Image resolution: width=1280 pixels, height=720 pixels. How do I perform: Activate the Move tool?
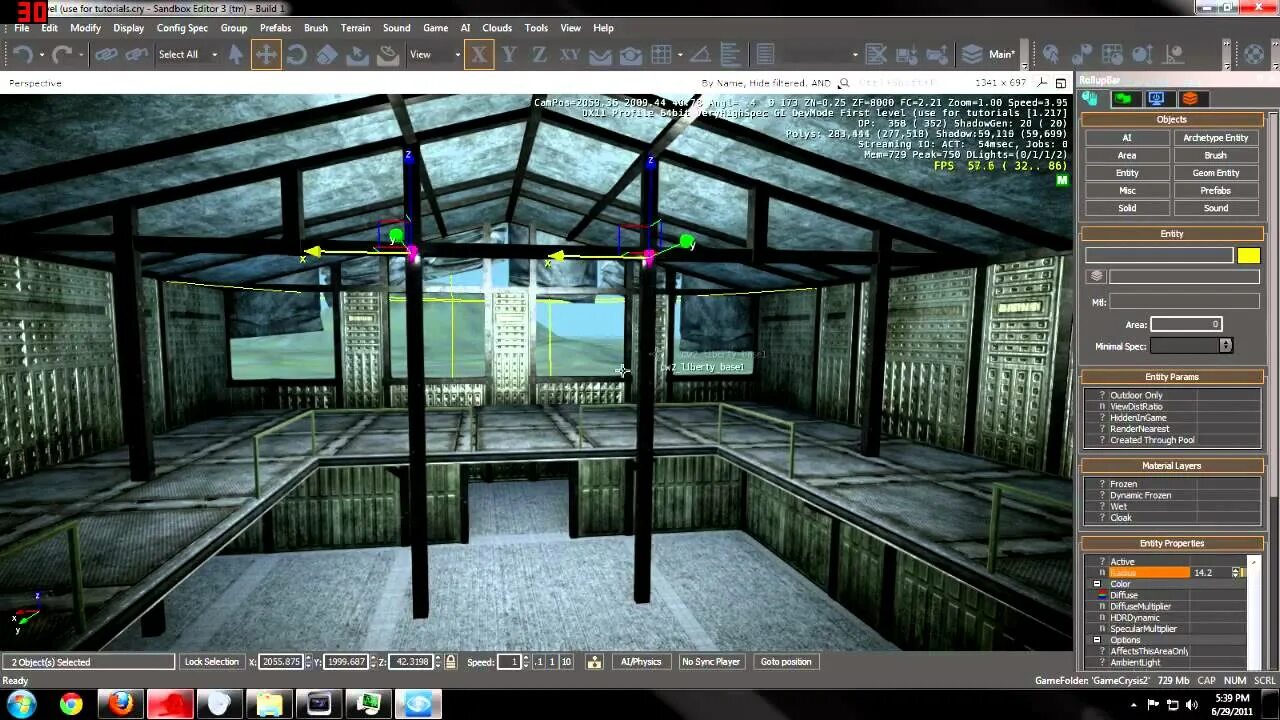pos(266,54)
